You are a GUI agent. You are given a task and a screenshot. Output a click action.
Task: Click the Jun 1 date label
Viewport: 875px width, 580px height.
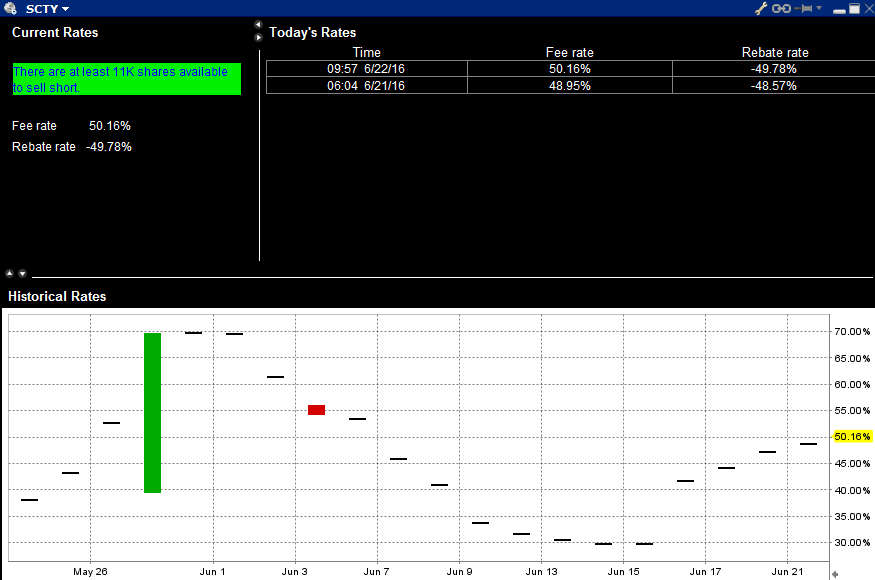pyautogui.click(x=213, y=572)
